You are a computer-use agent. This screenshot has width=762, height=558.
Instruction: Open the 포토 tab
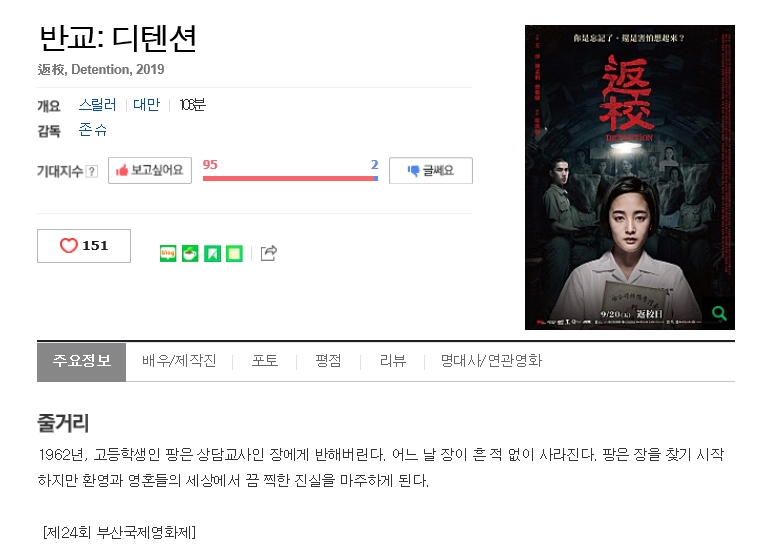[264, 361]
